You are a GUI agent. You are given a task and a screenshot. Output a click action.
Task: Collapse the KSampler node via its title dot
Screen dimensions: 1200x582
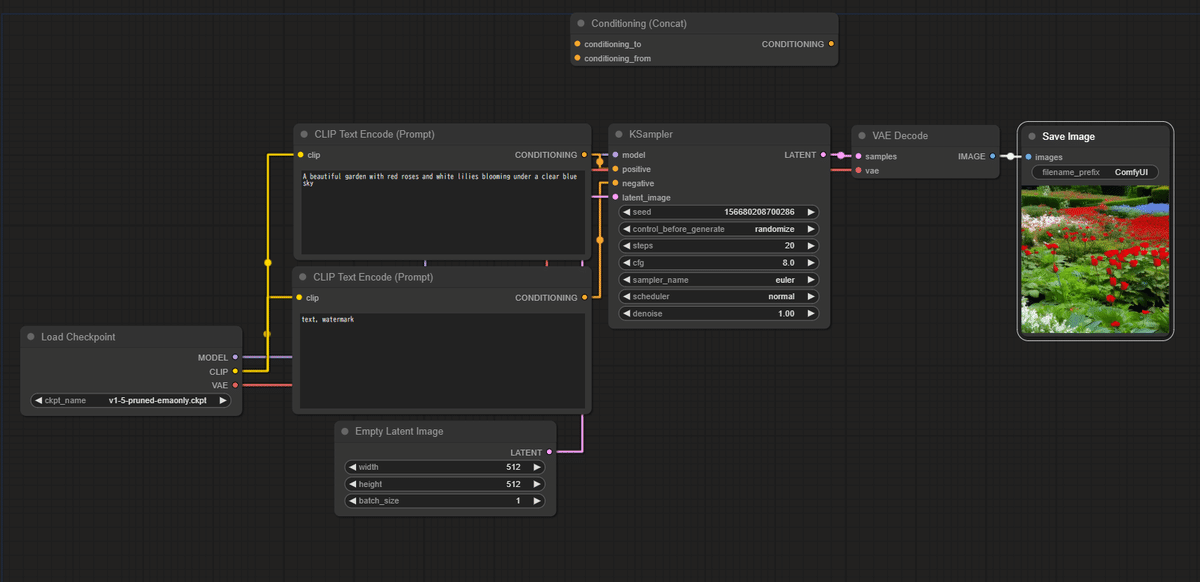click(619, 134)
